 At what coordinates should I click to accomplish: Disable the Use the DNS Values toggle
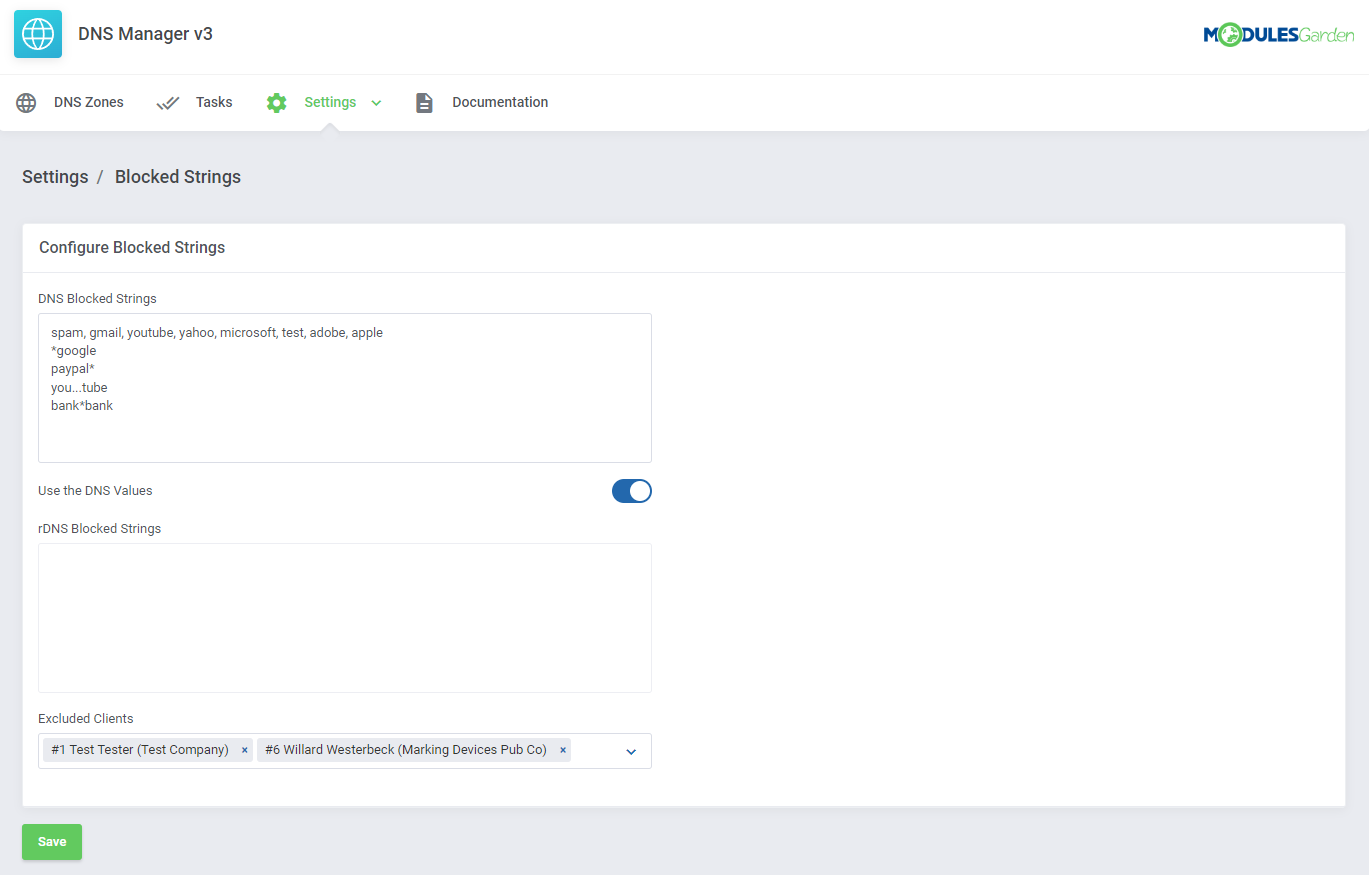pos(631,491)
